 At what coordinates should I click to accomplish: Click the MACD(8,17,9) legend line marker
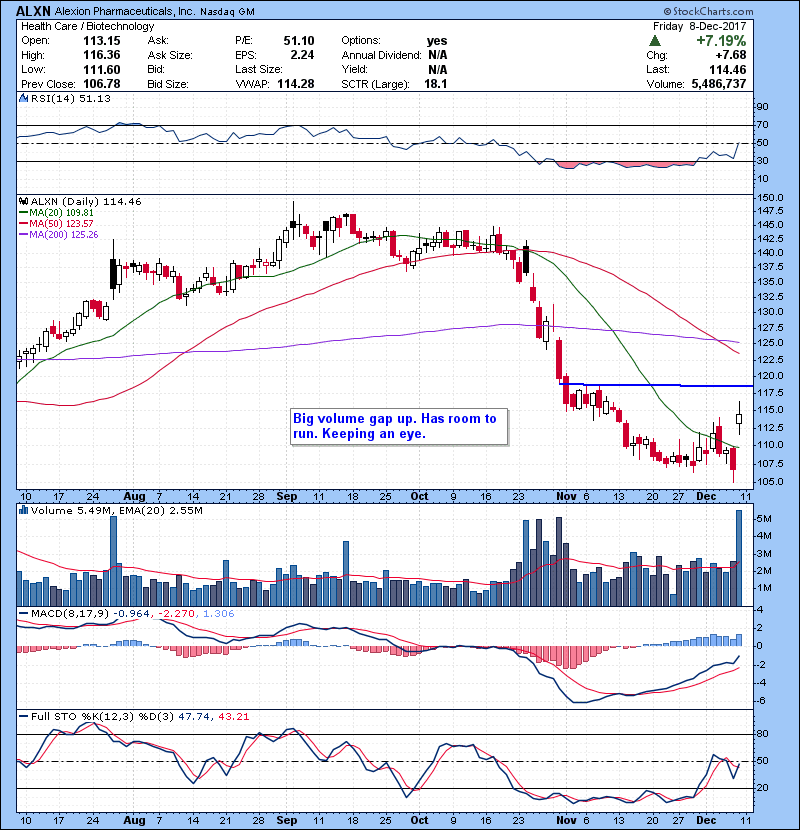pyautogui.click(x=23, y=614)
